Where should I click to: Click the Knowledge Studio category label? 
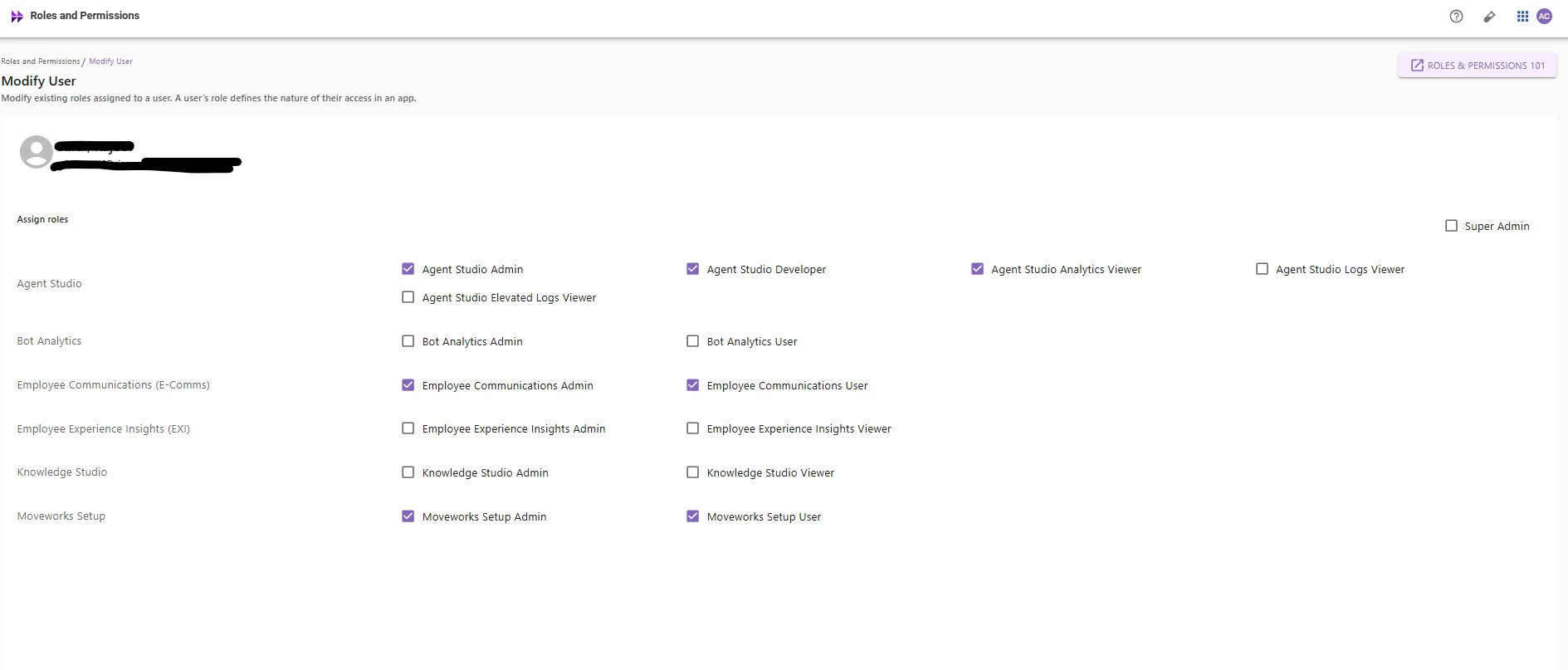(x=61, y=472)
